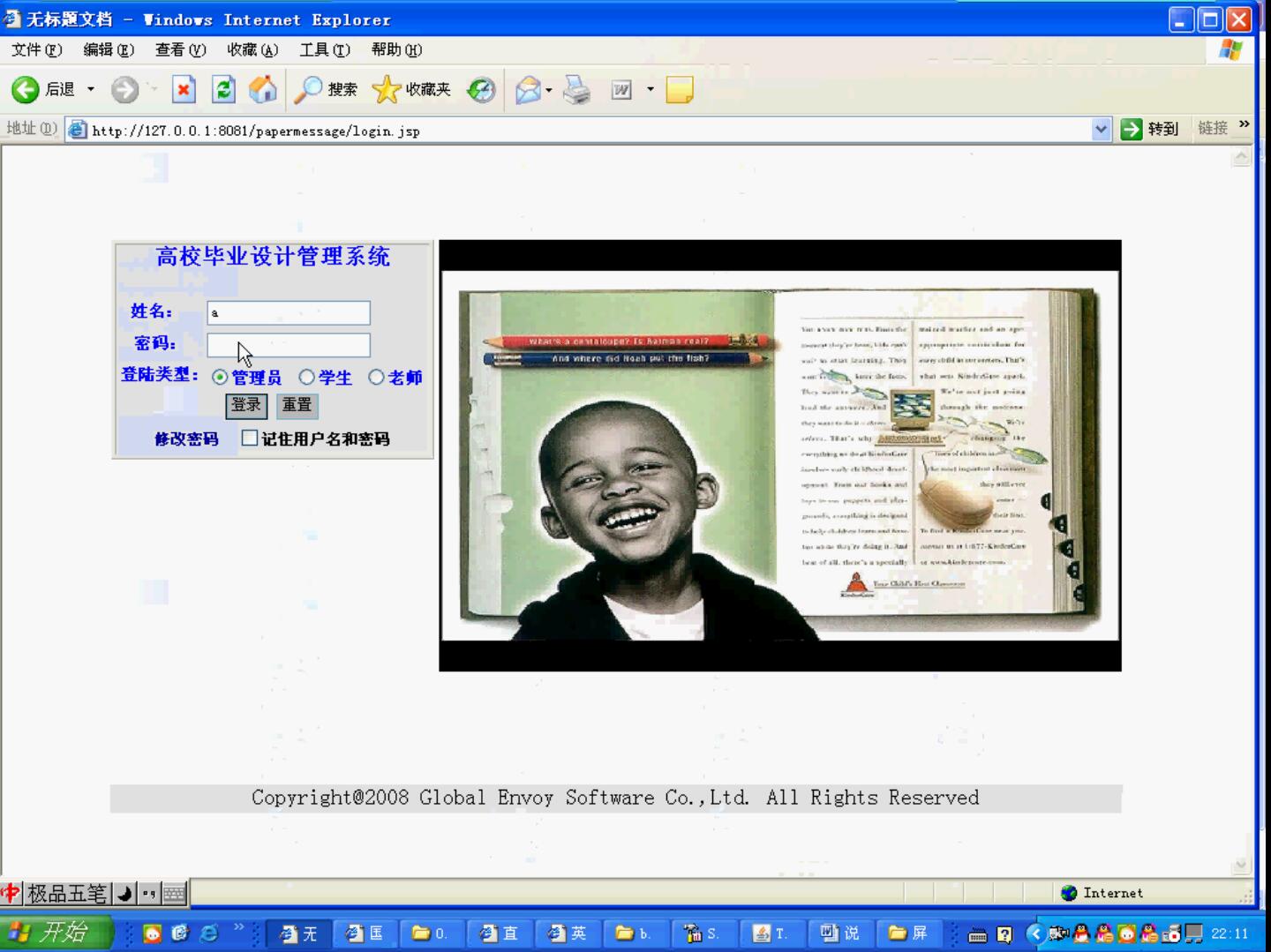Expand the quick launch chevron

238,927
